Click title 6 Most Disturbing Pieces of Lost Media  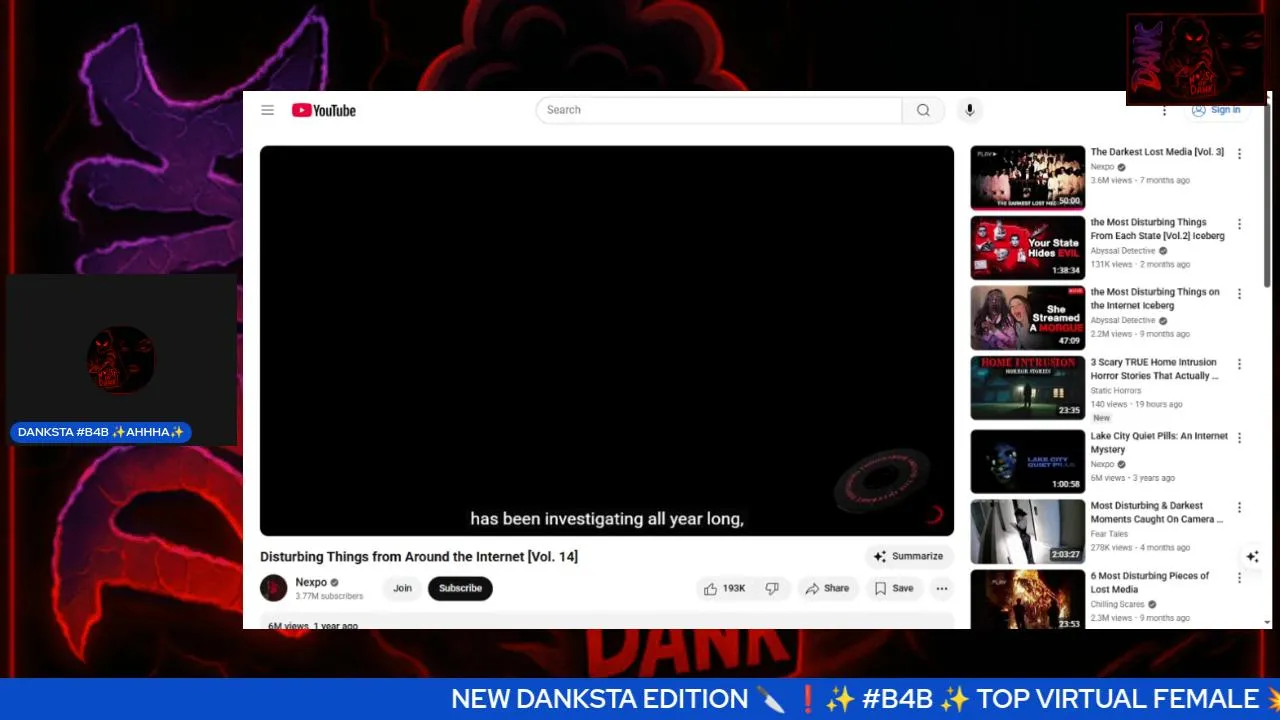coord(1150,582)
